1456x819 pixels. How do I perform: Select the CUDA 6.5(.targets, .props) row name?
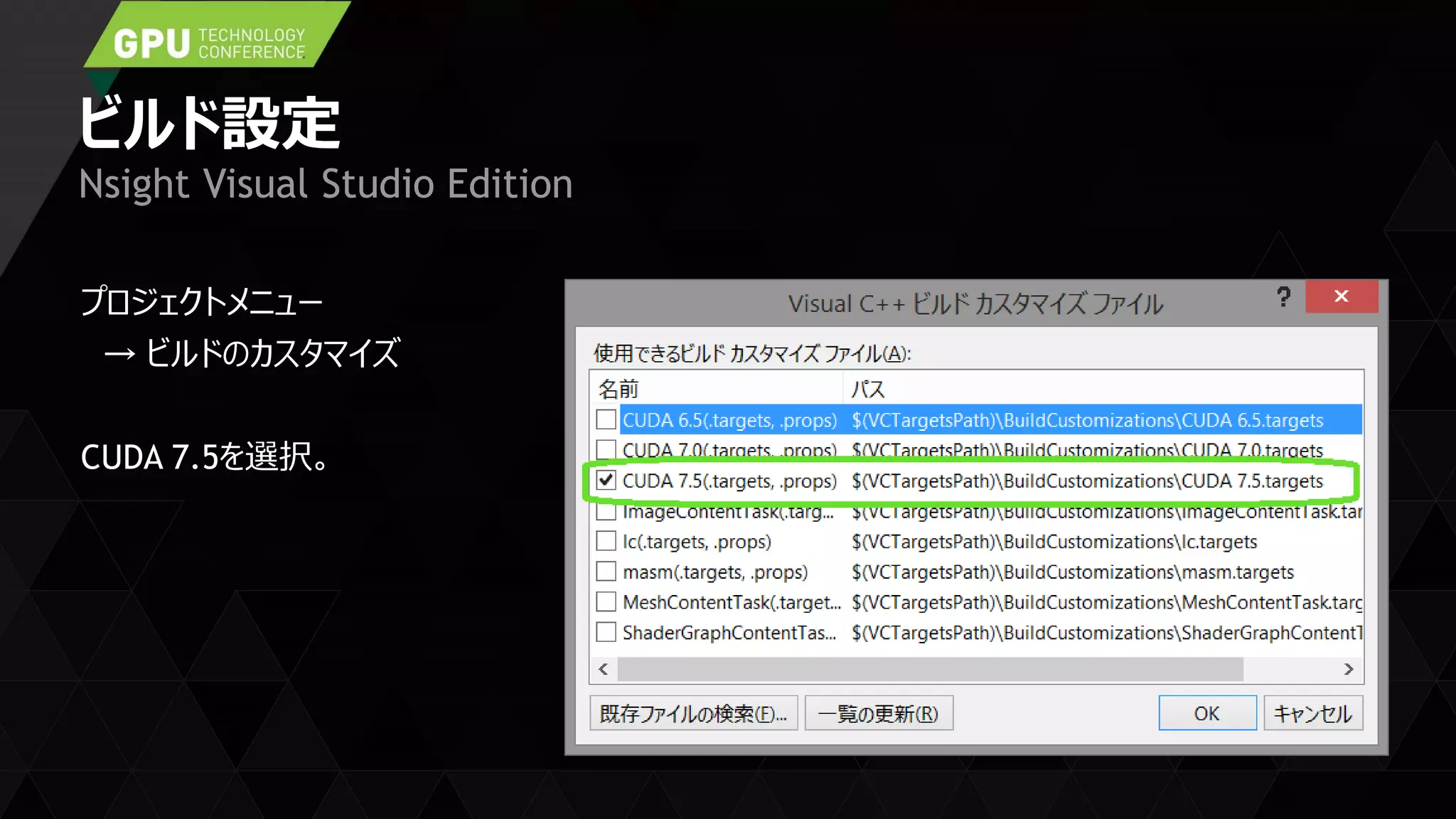coord(729,420)
